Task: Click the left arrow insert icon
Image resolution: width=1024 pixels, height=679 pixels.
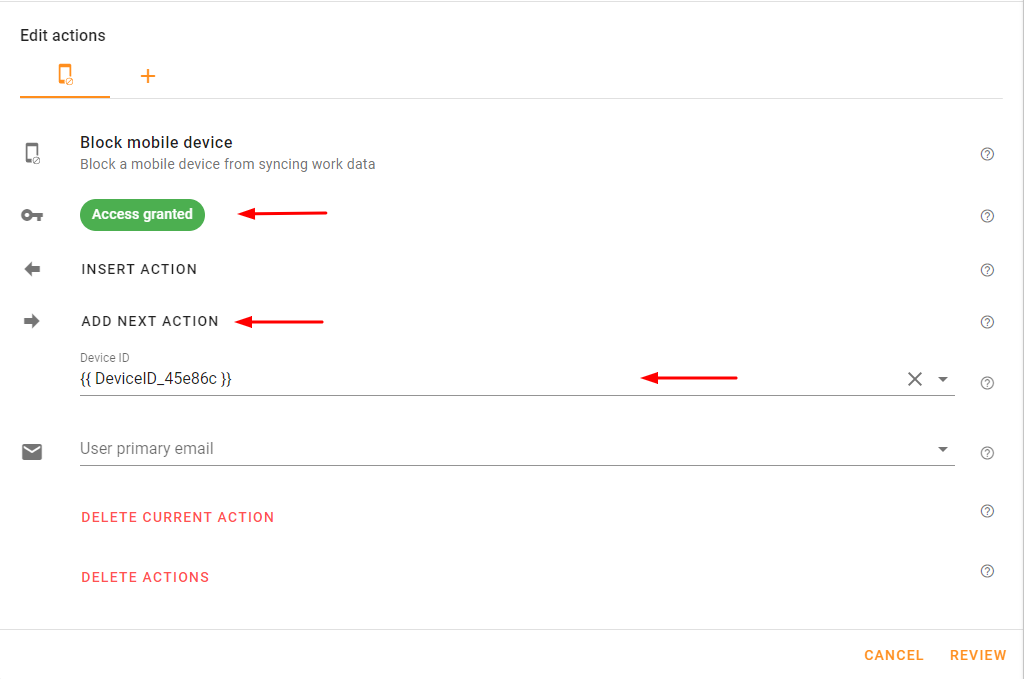Action: point(32,269)
